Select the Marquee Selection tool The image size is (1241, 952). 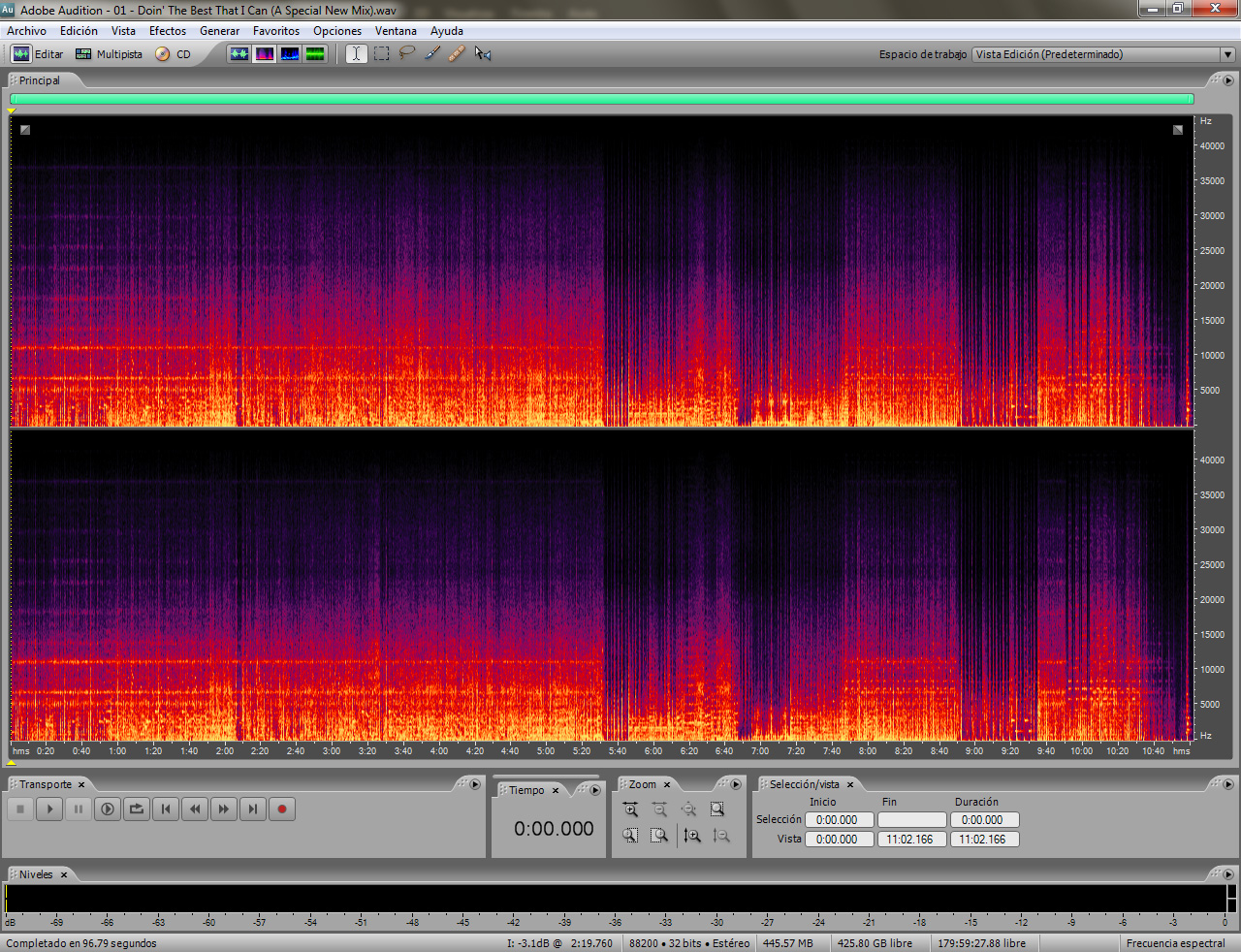(382, 54)
